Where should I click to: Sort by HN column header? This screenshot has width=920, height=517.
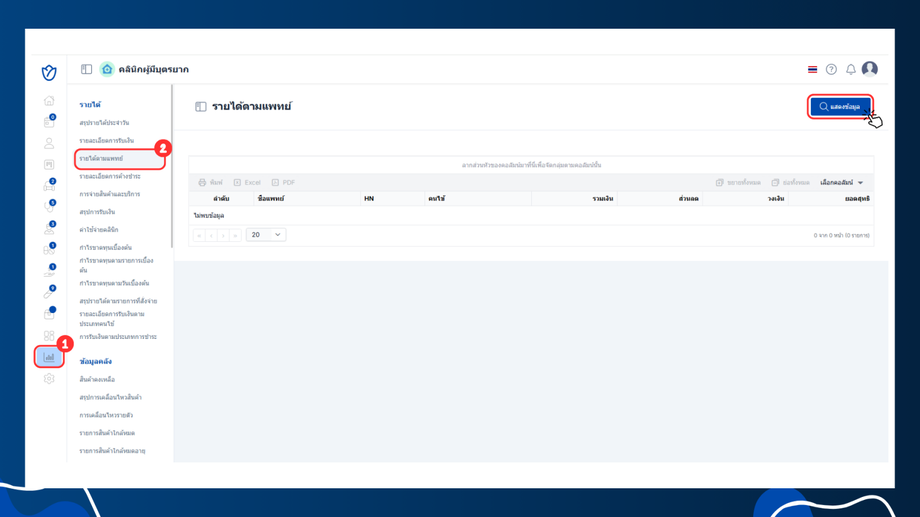[x=393, y=198]
